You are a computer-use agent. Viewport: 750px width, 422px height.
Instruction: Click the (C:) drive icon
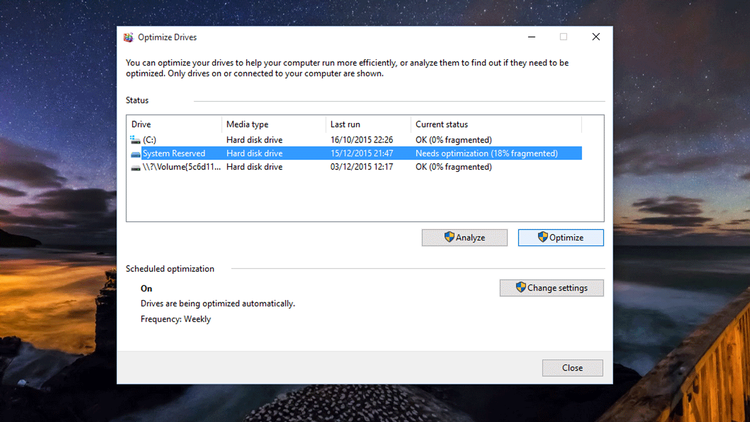pyautogui.click(x=136, y=140)
